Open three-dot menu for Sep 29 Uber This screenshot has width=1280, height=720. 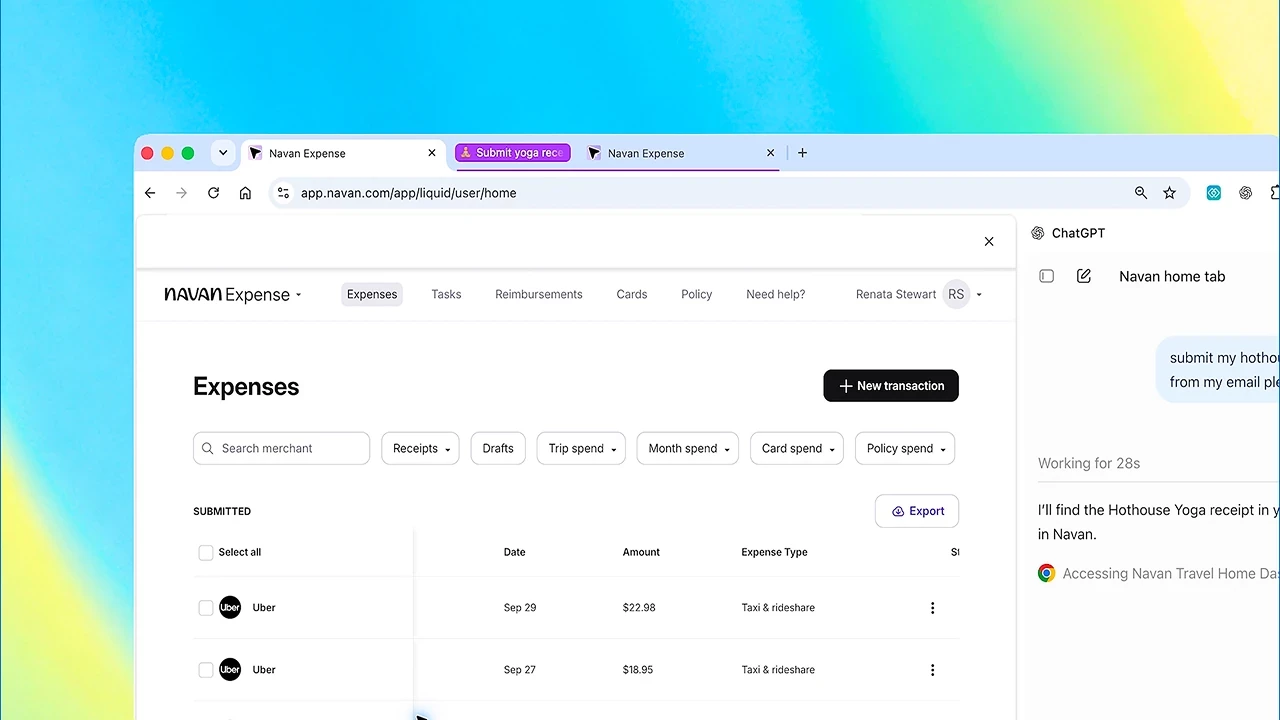932,608
